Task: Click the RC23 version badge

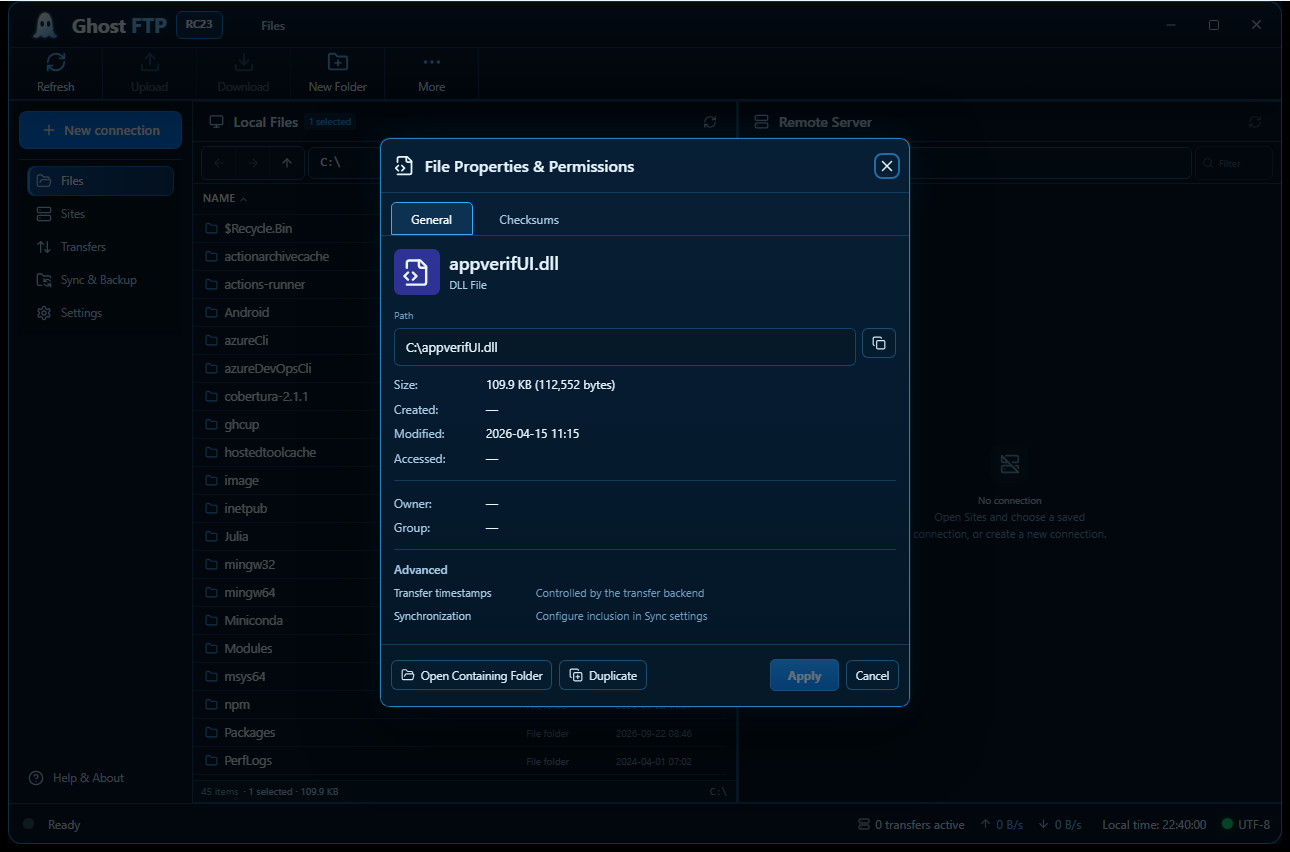Action: (199, 25)
